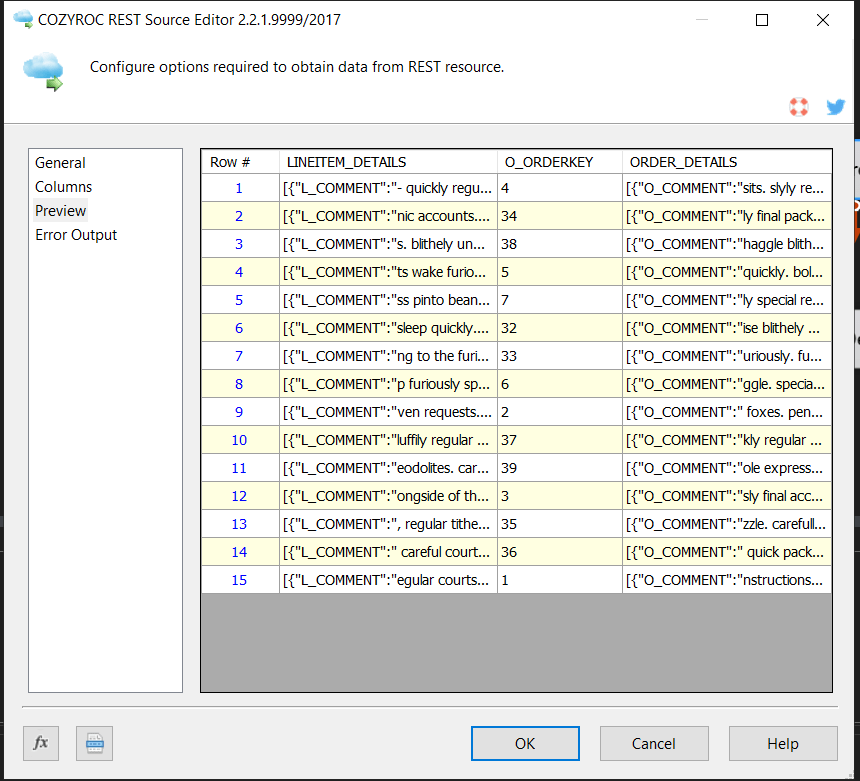Close the REST Source Editor window
The height and width of the screenshot is (781, 860).
coord(823,20)
